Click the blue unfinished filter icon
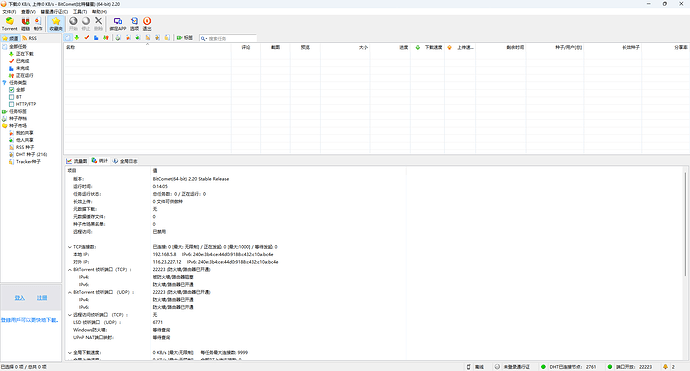This screenshot has width=690, height=371. click(96, 38)
